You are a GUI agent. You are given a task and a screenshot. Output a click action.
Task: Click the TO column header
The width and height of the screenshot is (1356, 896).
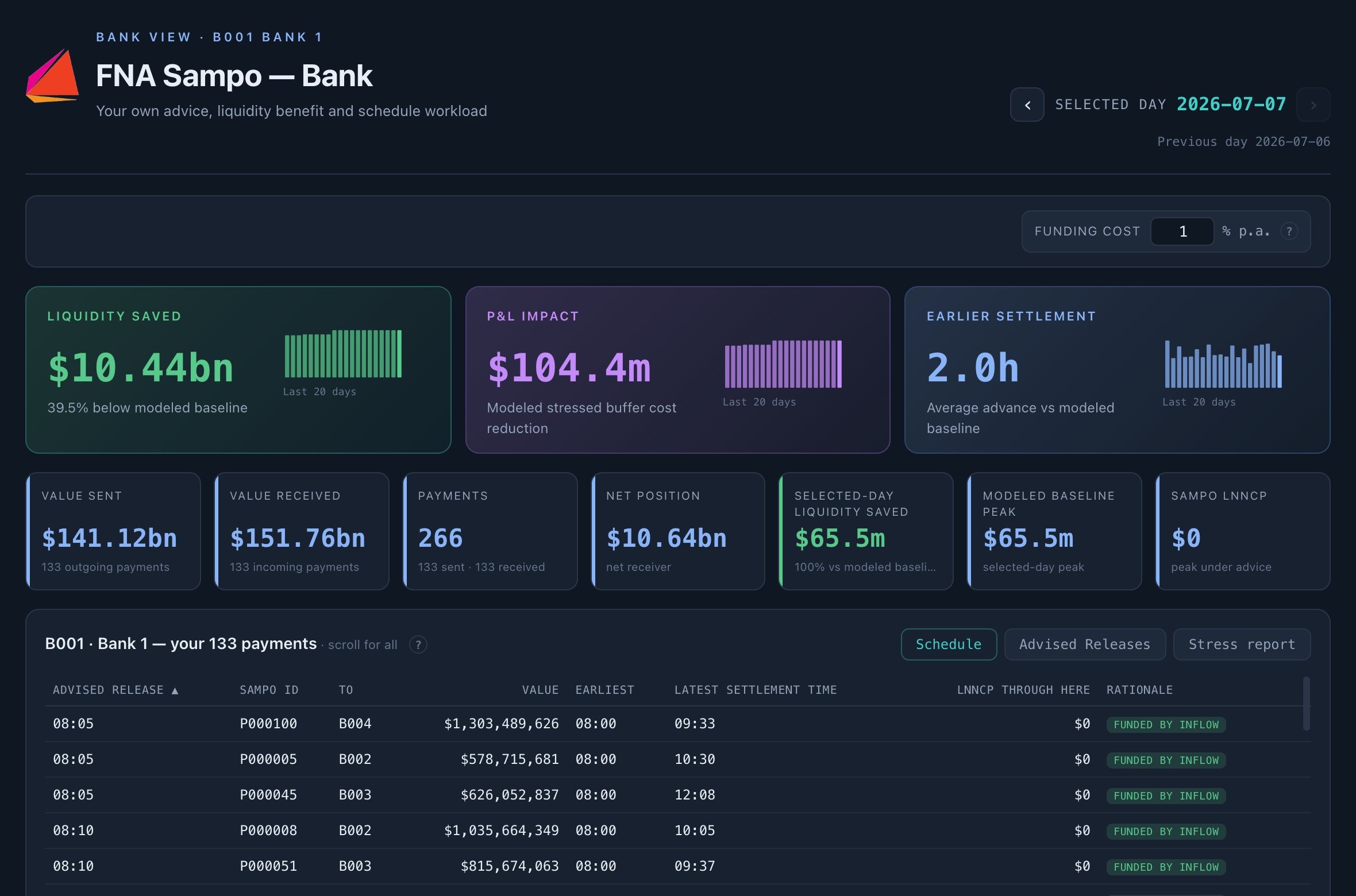pos(346,690)
